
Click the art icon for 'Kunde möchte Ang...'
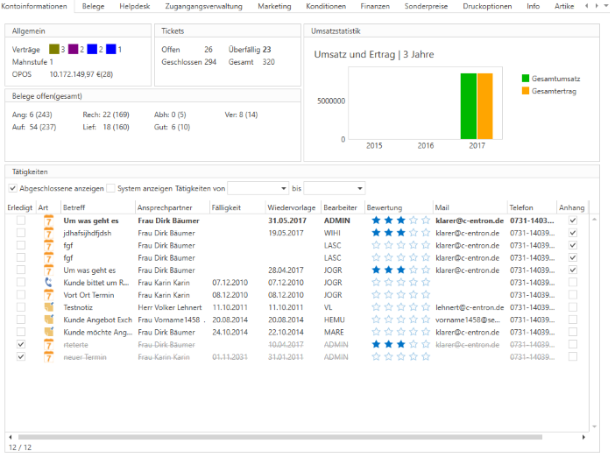[47, 332]
